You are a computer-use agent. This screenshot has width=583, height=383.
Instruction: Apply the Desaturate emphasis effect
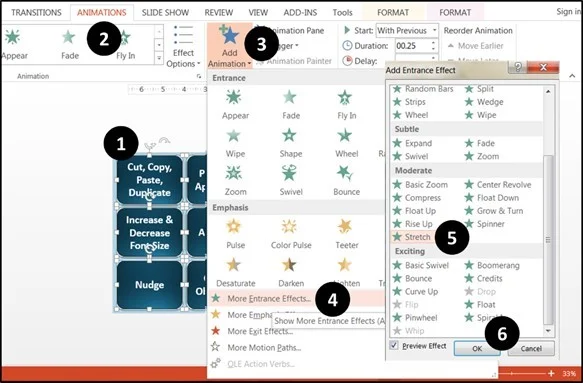pos(235,273)
